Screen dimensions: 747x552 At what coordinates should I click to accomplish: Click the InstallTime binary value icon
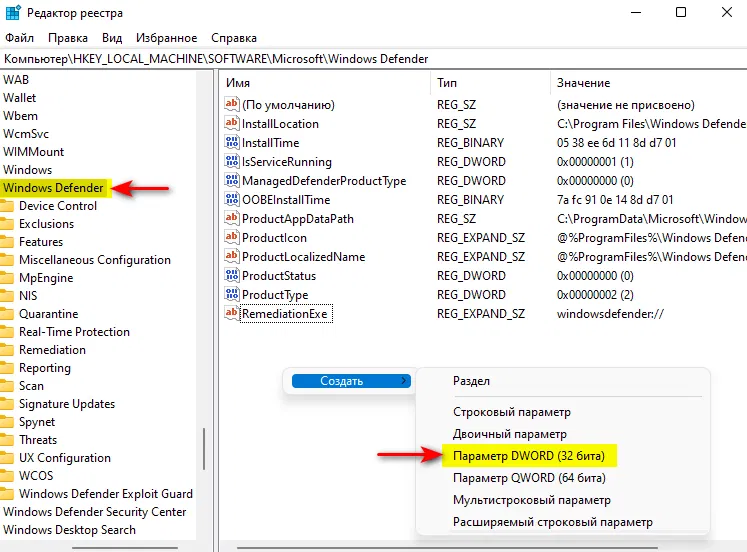[232, 142]
